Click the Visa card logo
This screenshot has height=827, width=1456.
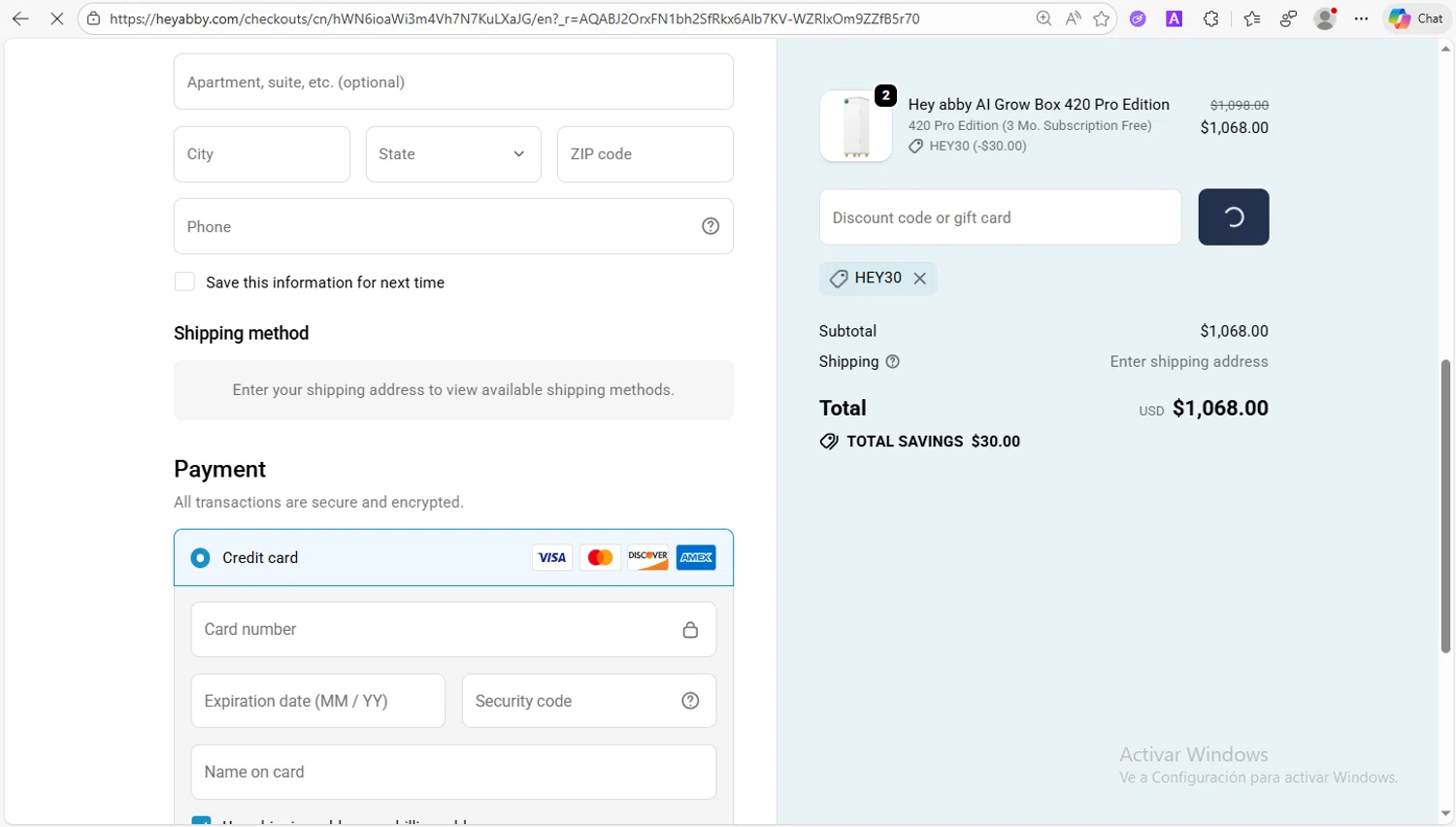pyautogui.click(x=552, y=557)
